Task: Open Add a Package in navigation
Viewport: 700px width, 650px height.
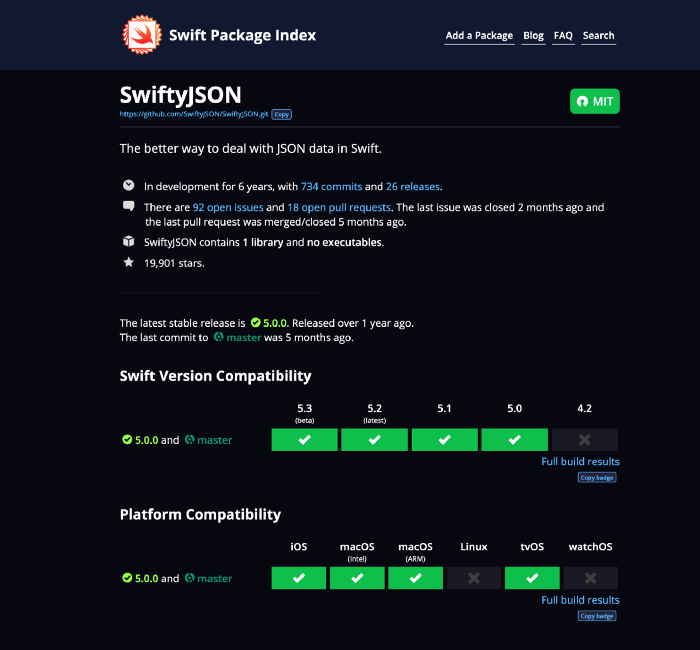Action: point(479,36)
